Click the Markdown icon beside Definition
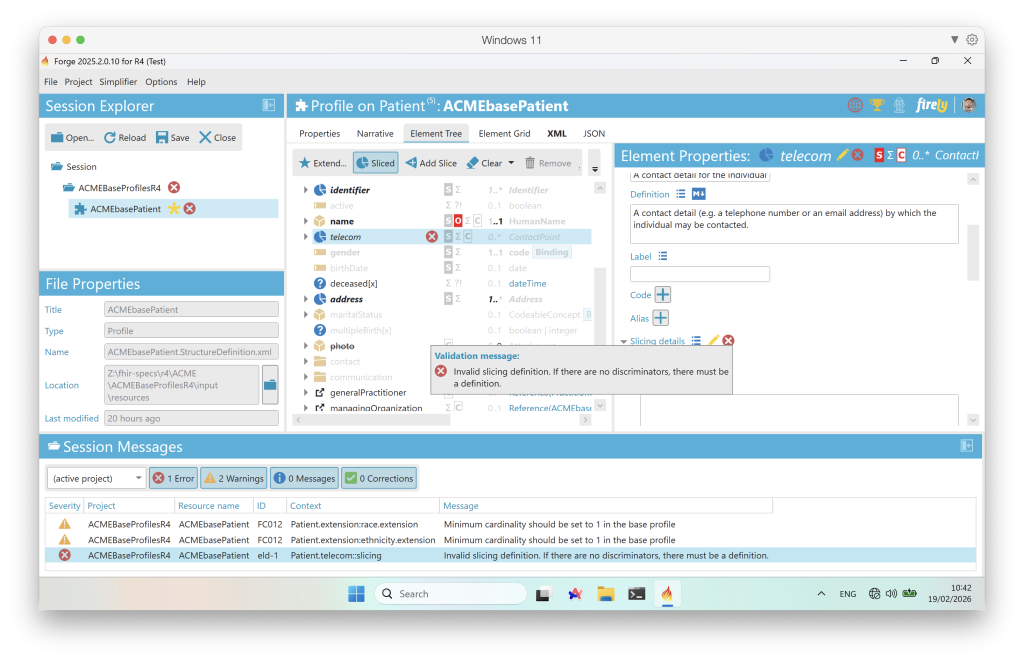 click(698, 194)
